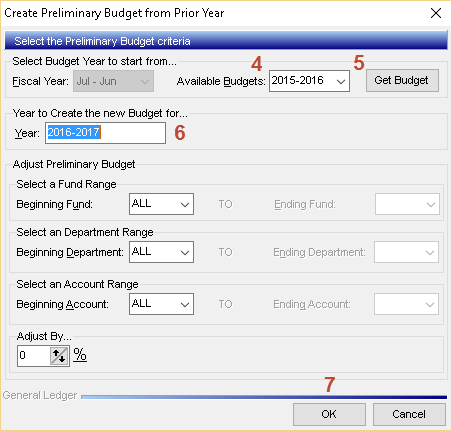The height and width of the screenshot is (431, 452).
Task: Click the Ending Department dropdown
Action: 406,252
